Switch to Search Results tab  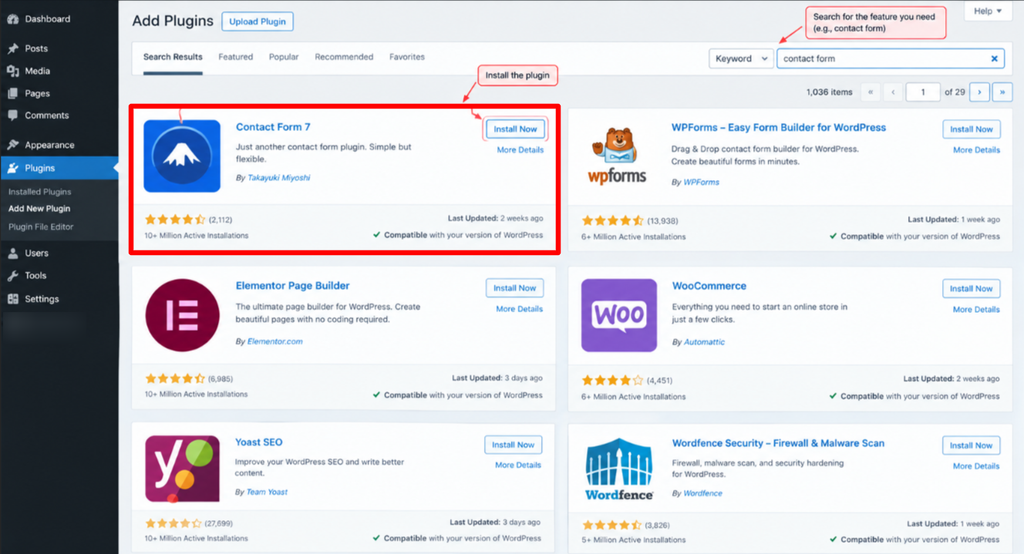tap(173, 57)
